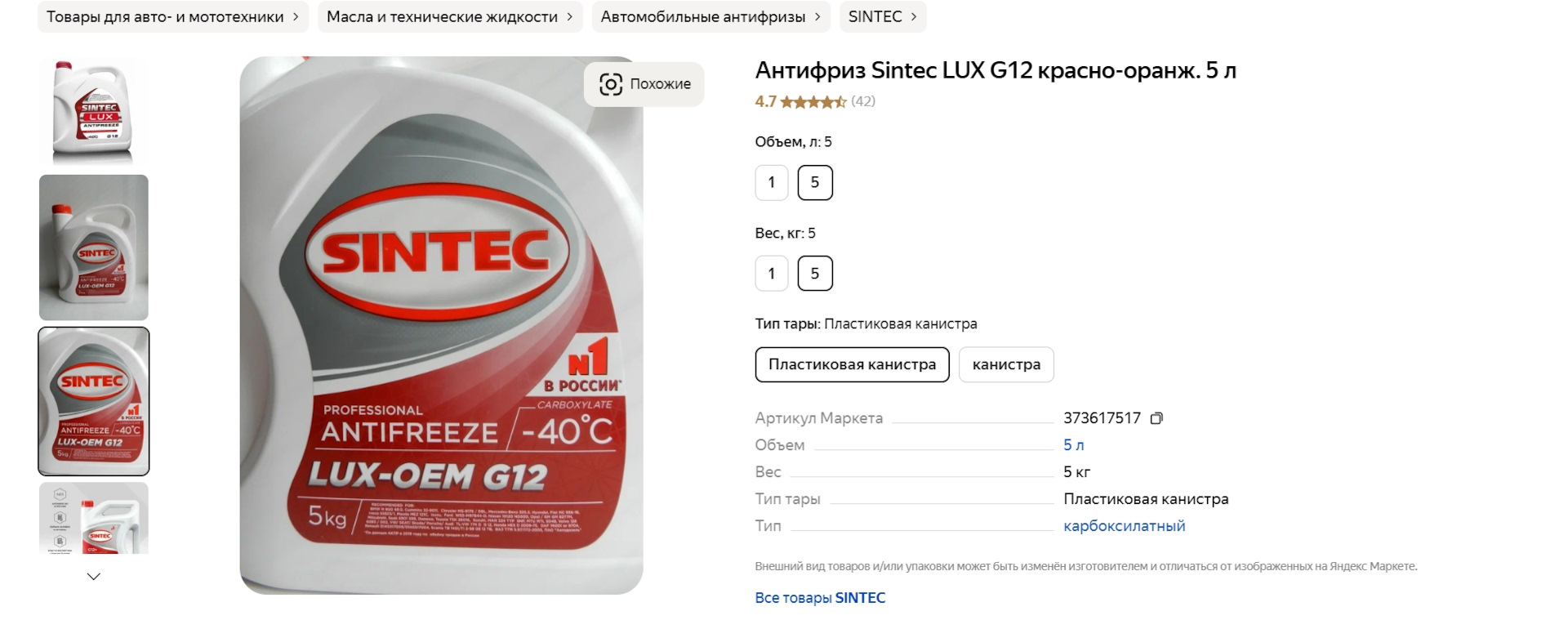
Task: Choose weight option 1 kg
Action: (x=771, y=274)
